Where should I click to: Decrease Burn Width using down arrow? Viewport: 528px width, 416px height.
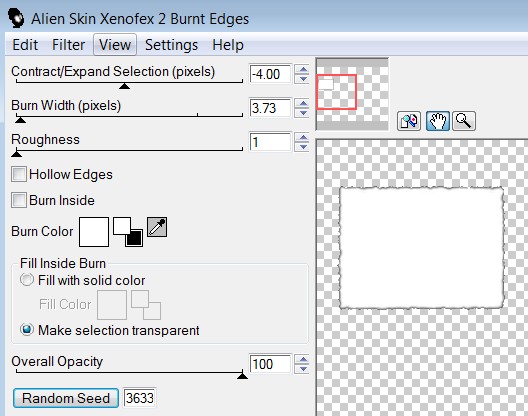point(303,113)
